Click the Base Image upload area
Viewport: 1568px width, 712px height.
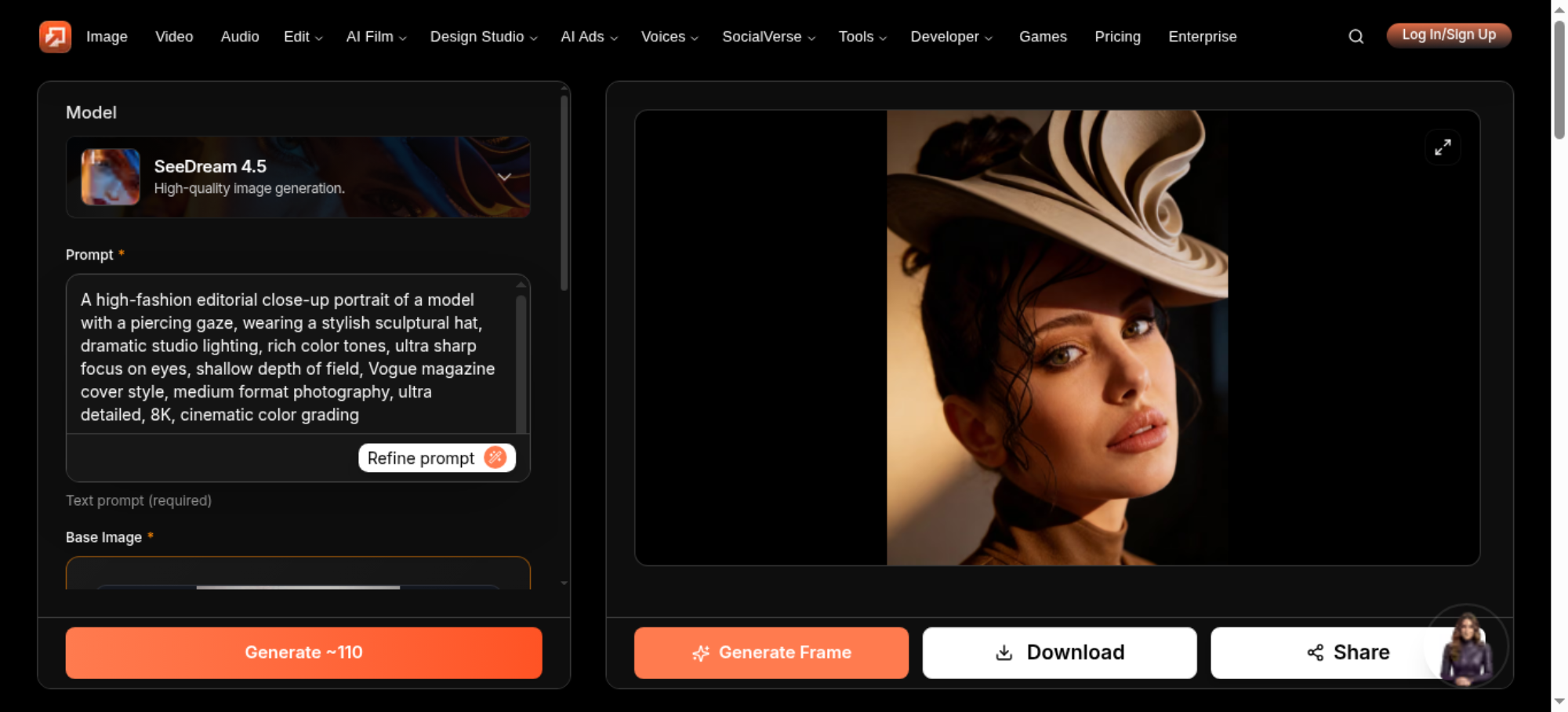298,573
